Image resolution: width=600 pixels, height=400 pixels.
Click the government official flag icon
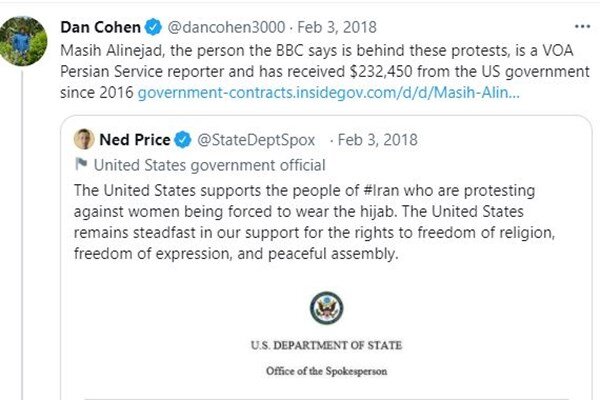[x=82, y=165]
